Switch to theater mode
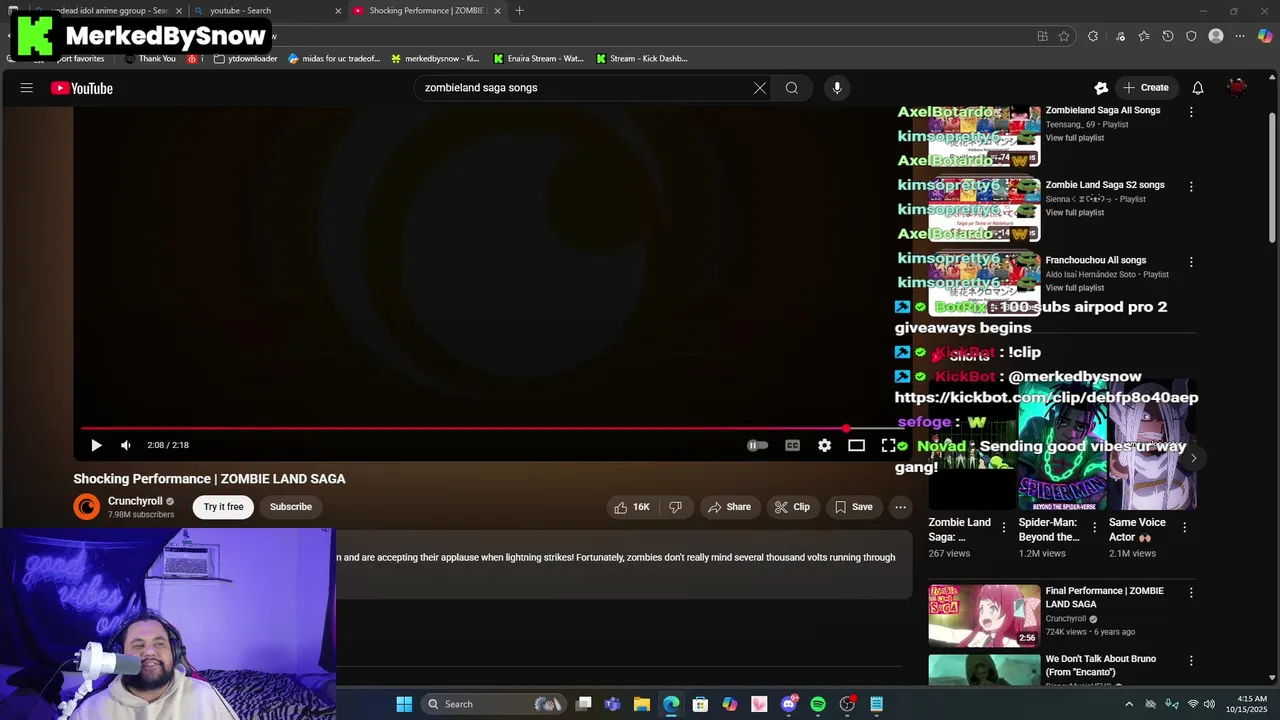 point(856,445)
